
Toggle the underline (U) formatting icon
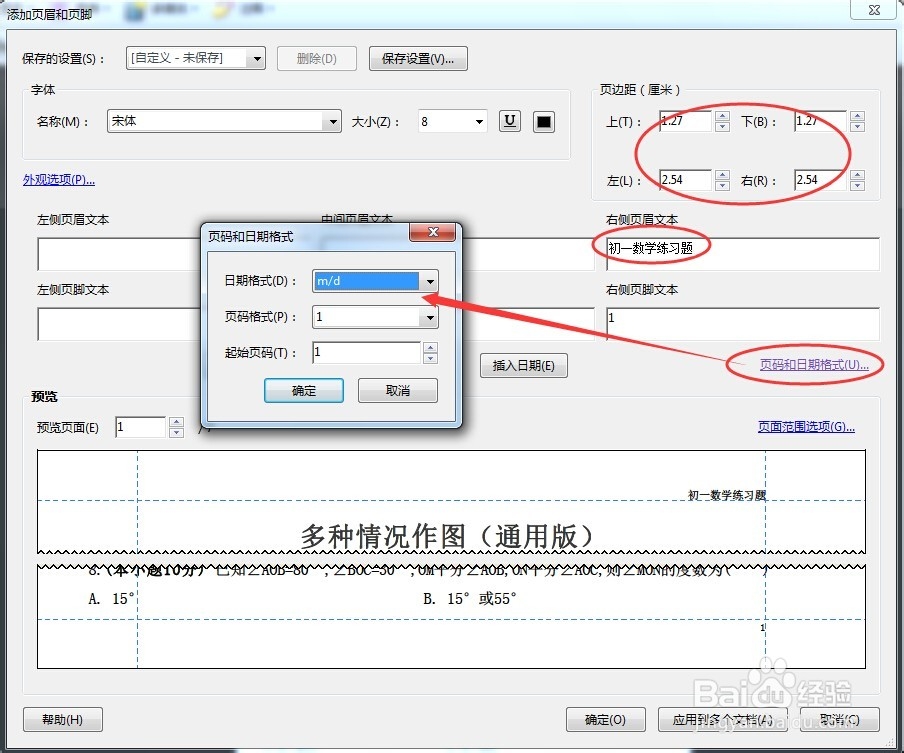509,120
